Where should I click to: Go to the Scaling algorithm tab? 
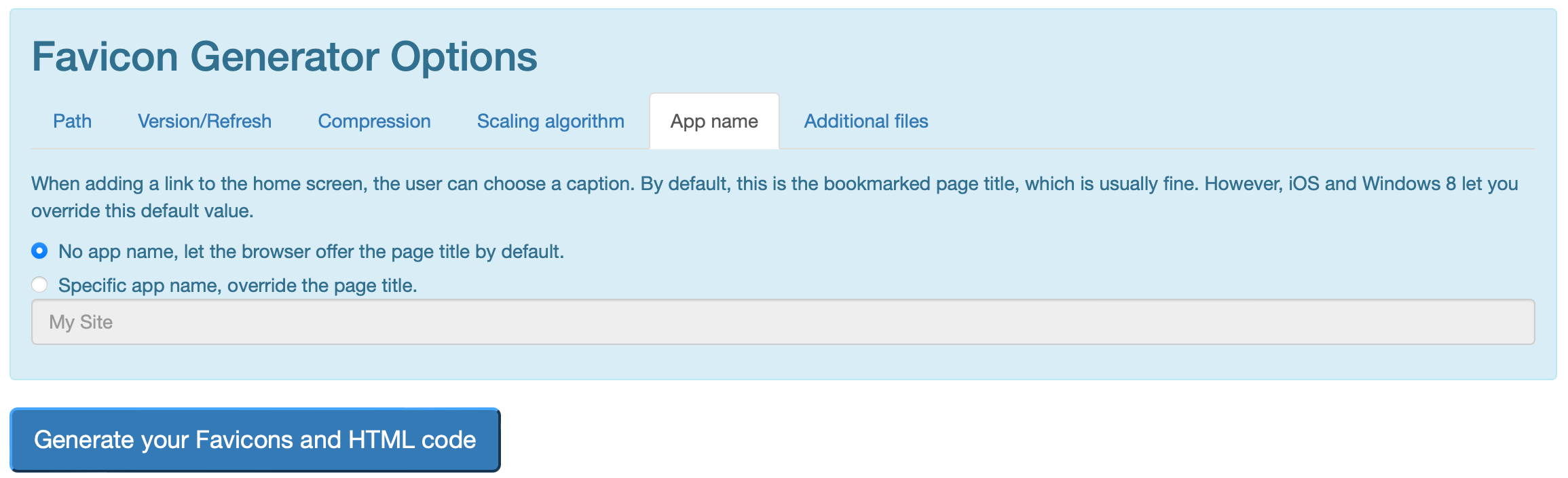coord(550,121)
